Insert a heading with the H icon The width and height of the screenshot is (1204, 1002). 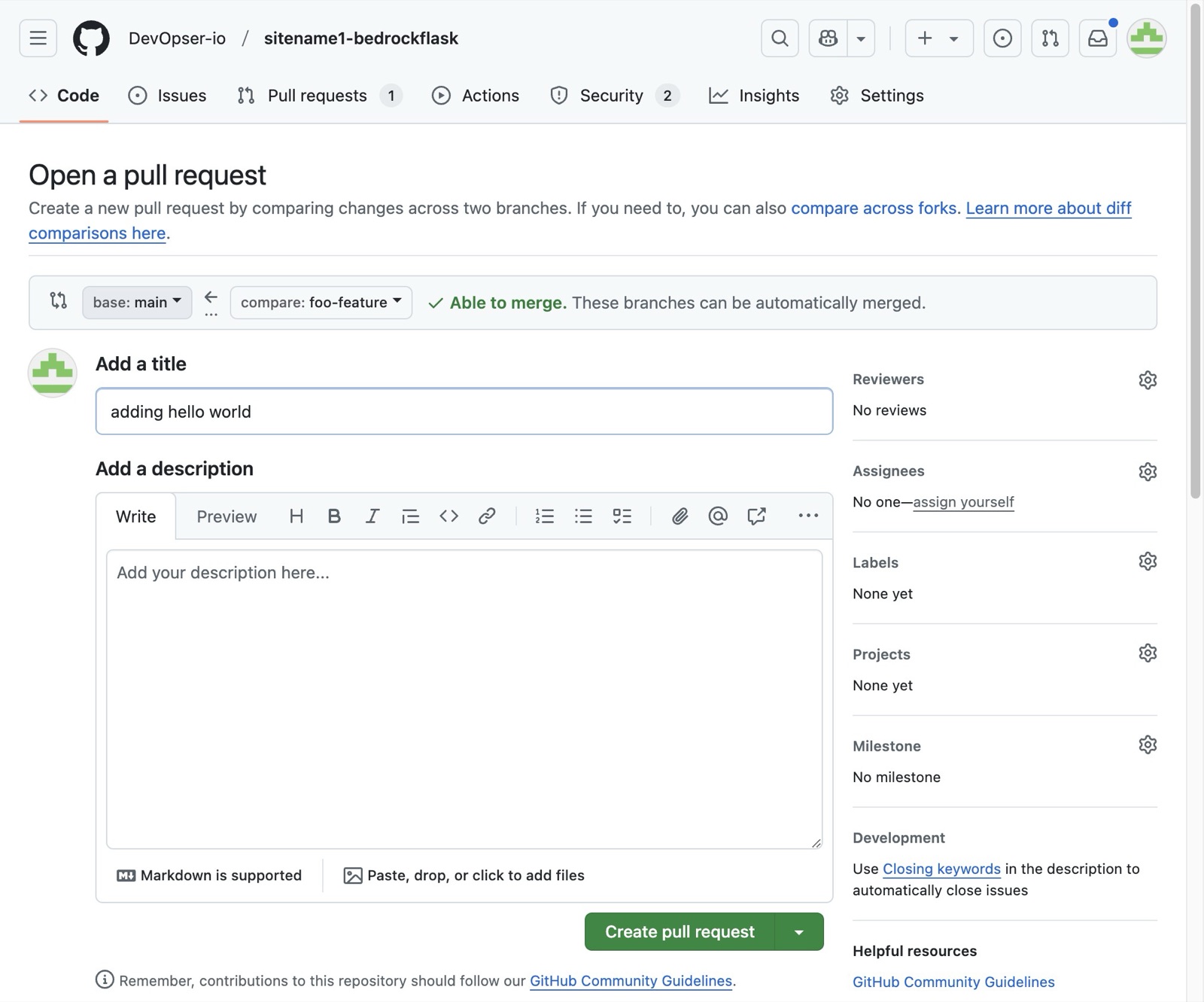click(296, 516)
